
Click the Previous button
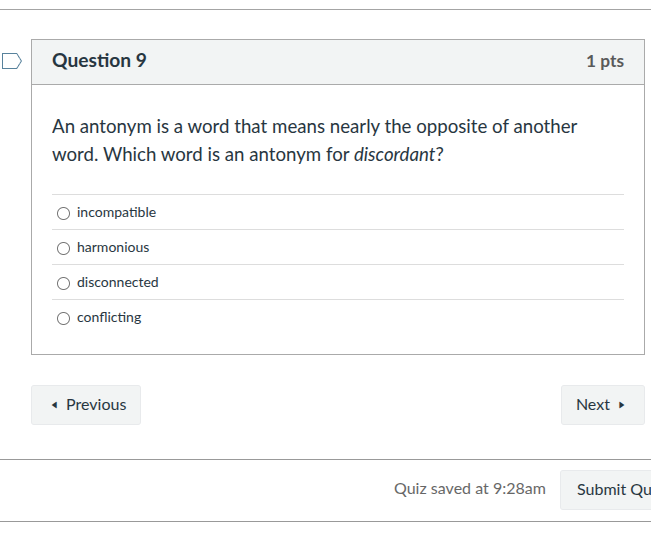click(86, 405)
